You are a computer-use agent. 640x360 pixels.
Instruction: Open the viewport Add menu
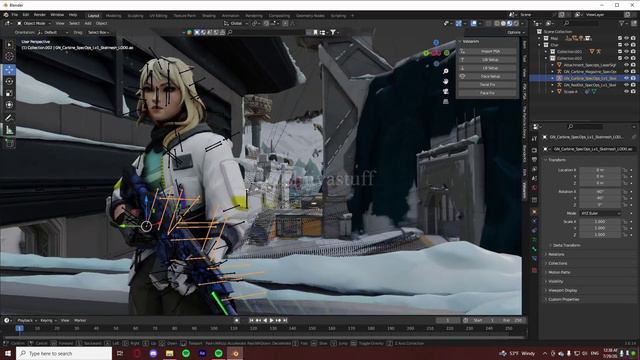pyautogui.click(x=87, y=23)
